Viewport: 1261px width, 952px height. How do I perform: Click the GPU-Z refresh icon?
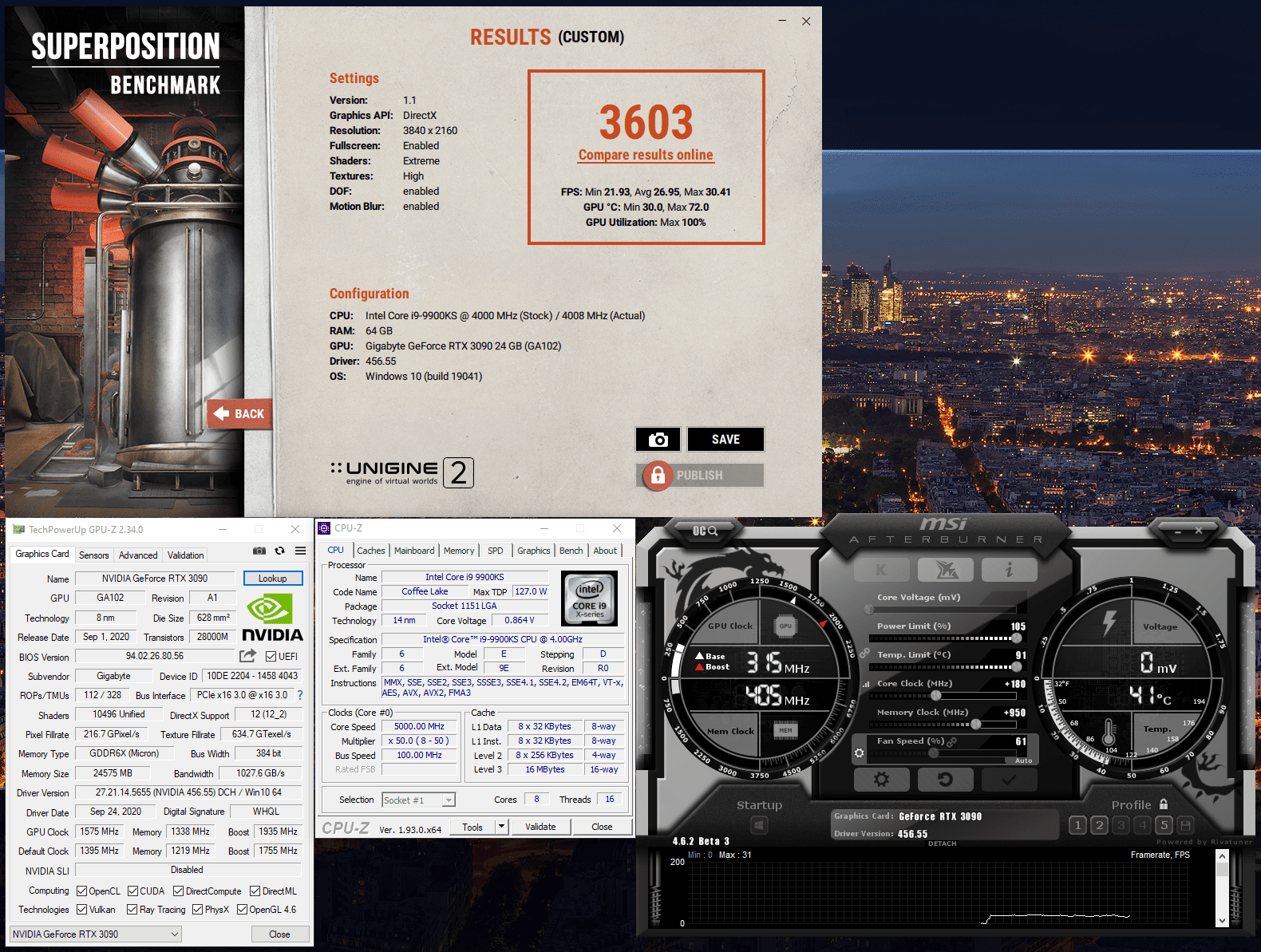point(280,551)
